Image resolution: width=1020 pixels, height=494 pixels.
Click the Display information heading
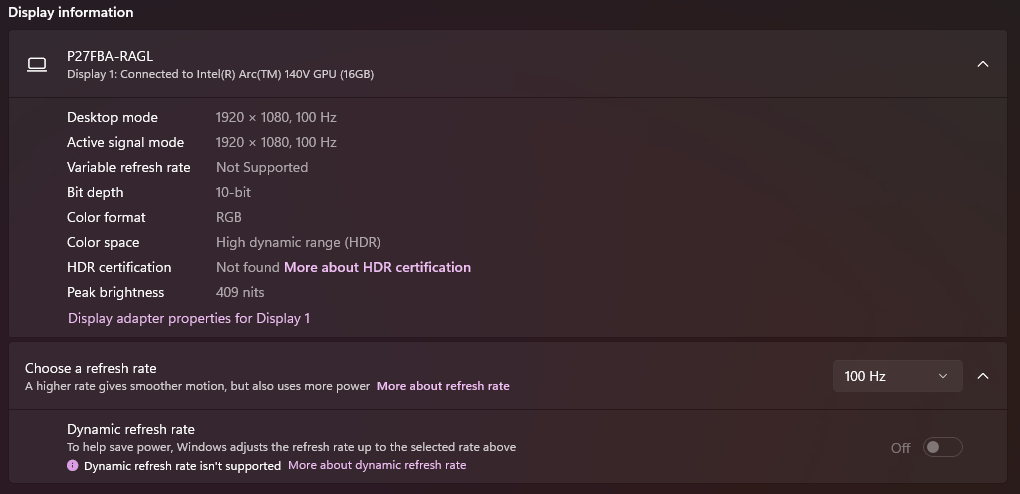[71, 12]
